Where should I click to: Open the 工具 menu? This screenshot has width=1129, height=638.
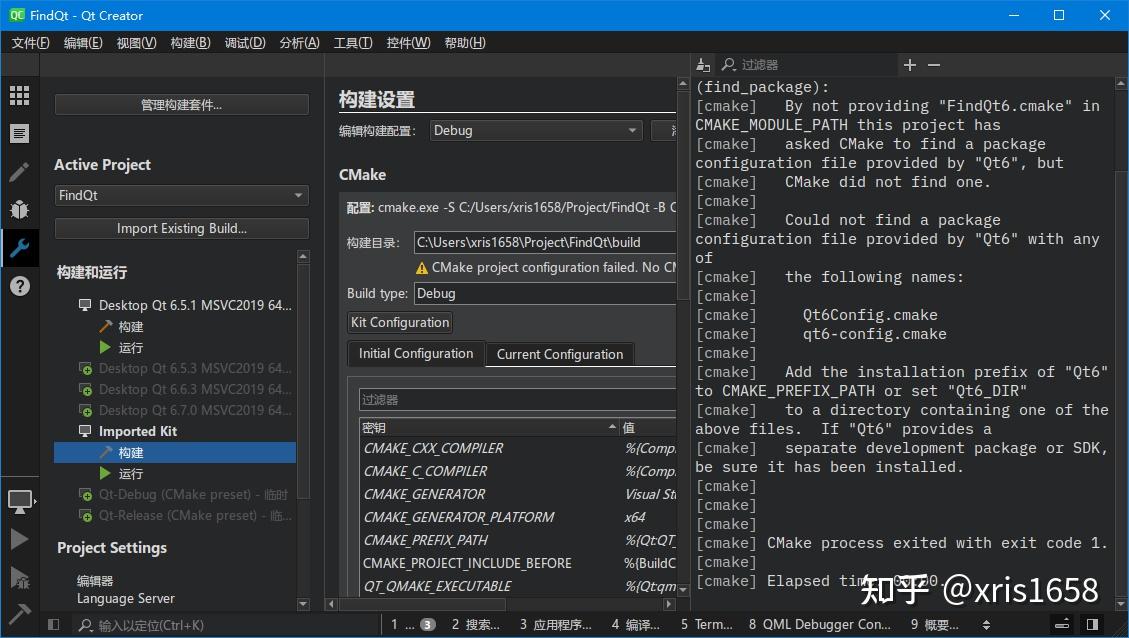point(352,42)
